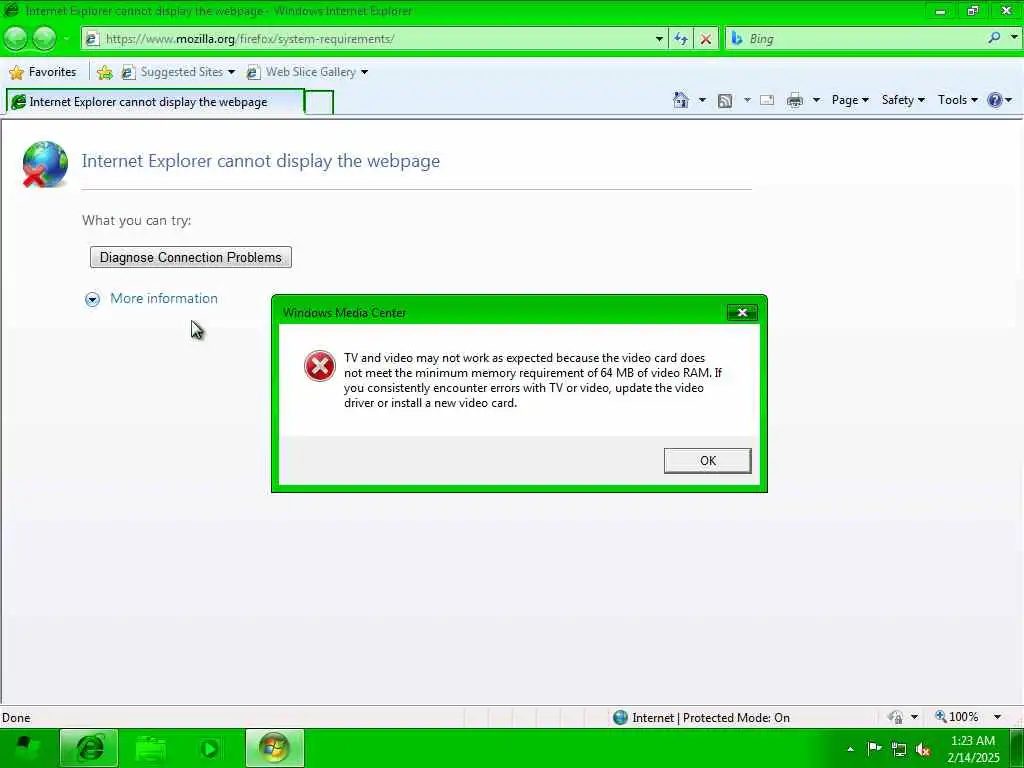Screen dimensions: 1024x768
Task: Run search with the magnifier icon
Action: click(994, 39)
